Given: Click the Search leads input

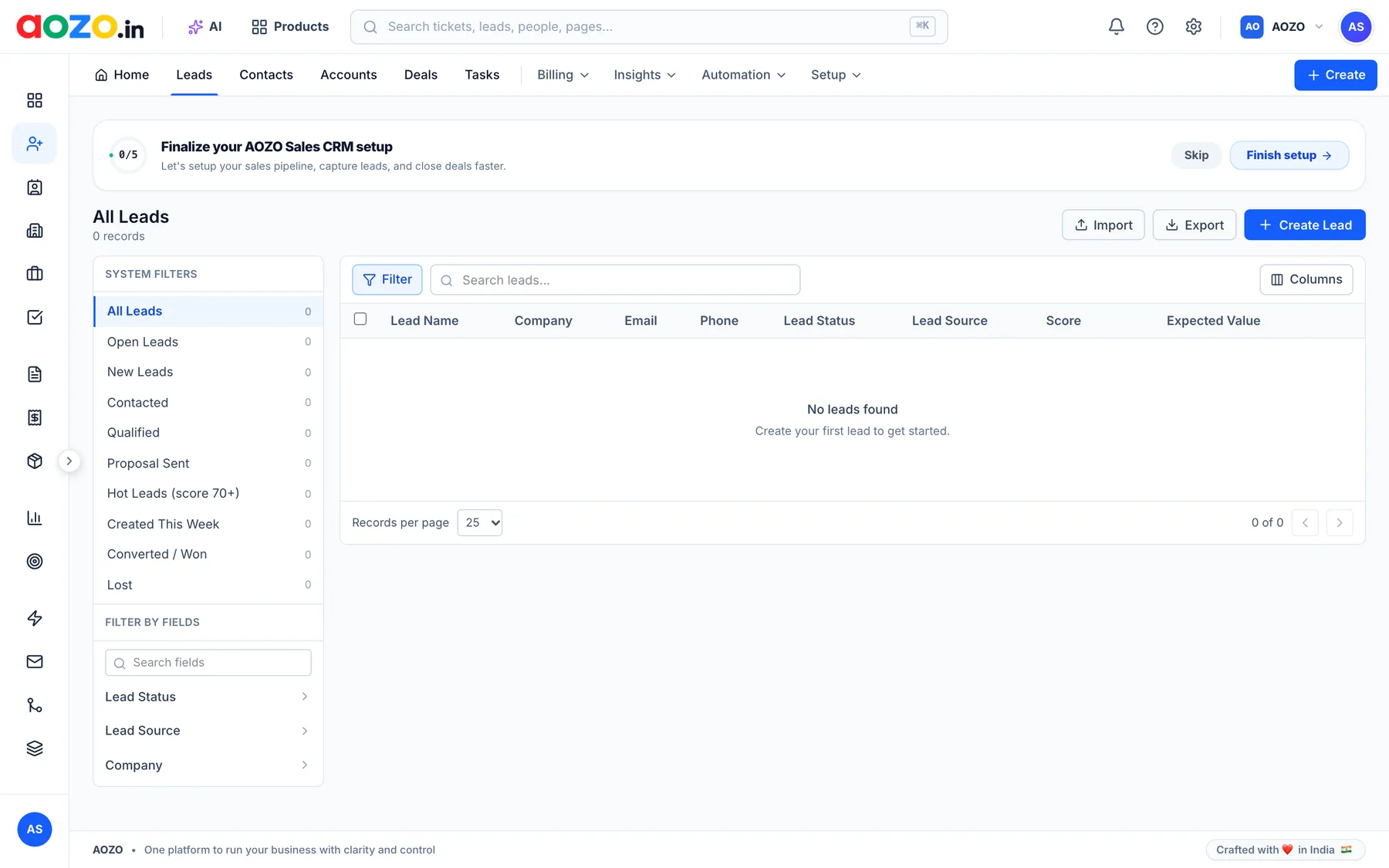Looking at the screenshot, I should pyautogui.click(x=615, y=280).
